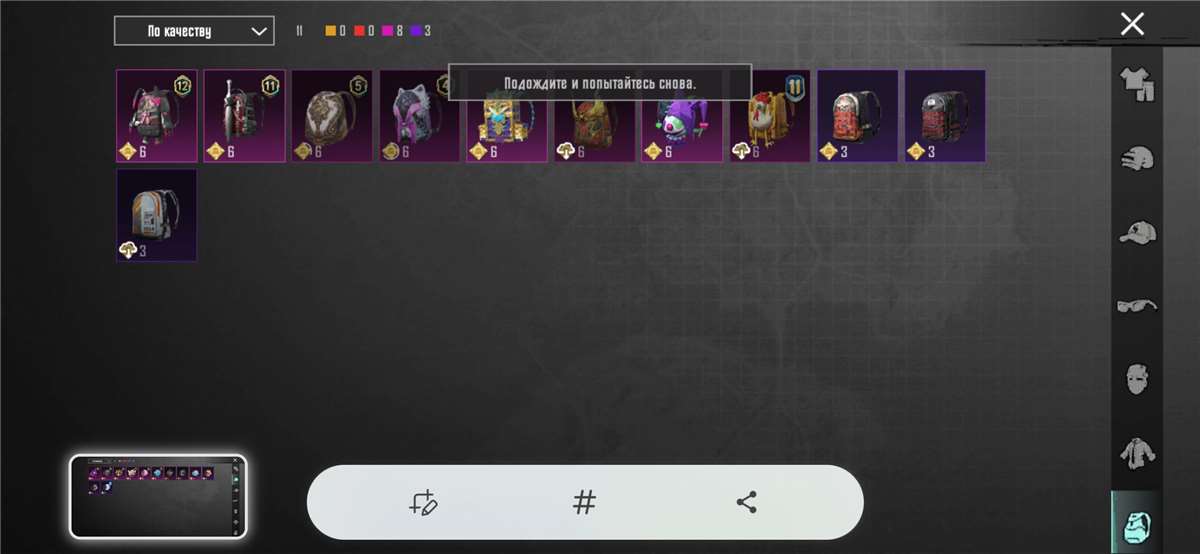The image size is (1200, 554).
Task: Select the rooster backpack item
Action: point(770,116)
